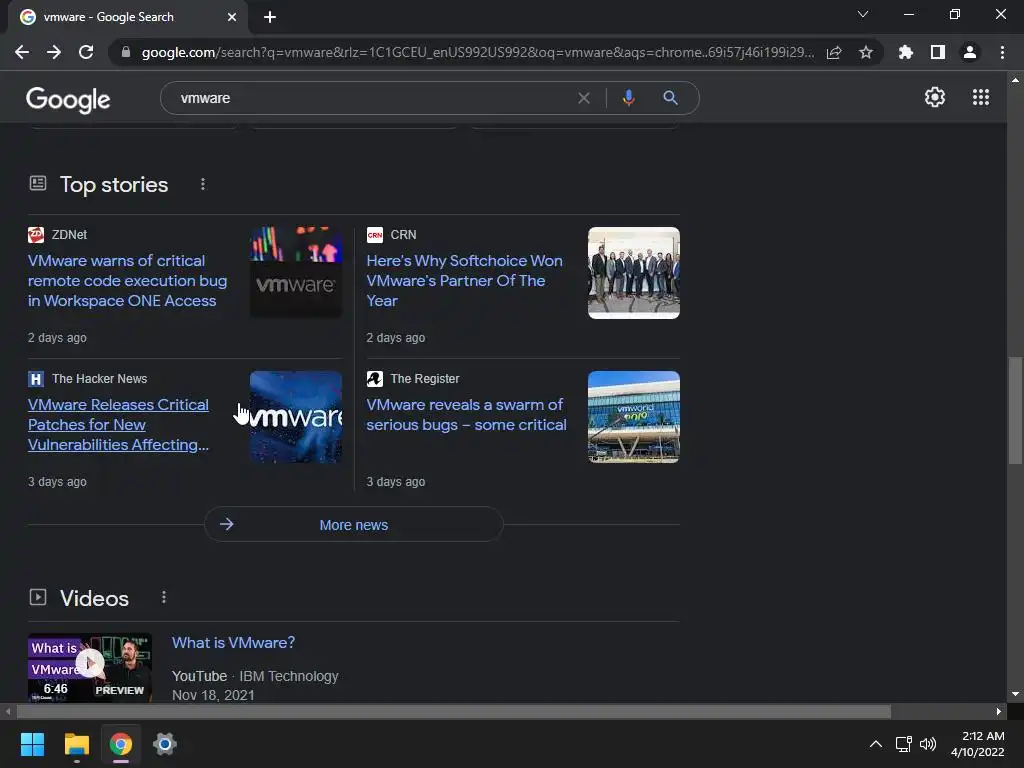Submit search with magnifier icon
Viewport: 1024px width, 768px height.
point(670,98)
